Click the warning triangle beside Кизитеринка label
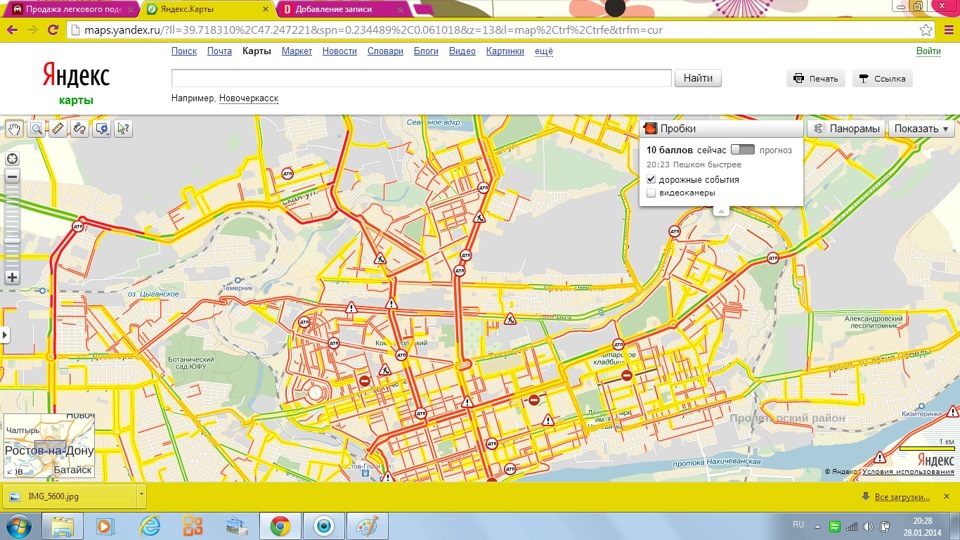Screen dimensions: 960x540 [952, 412]
